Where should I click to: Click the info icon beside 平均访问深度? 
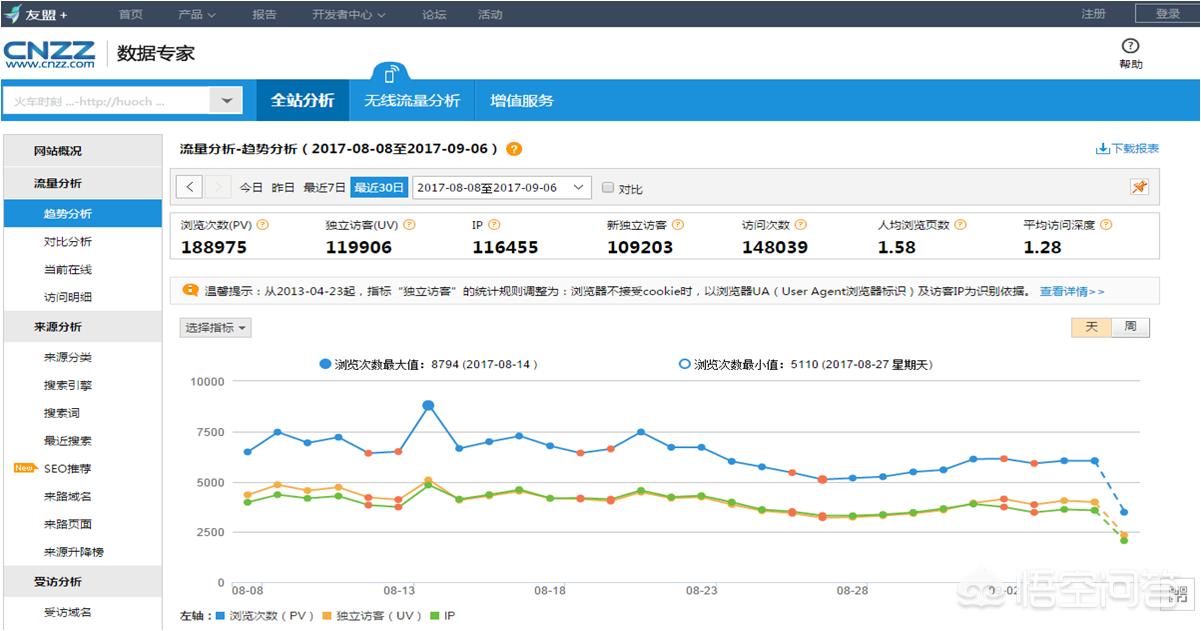(1106, 226)
